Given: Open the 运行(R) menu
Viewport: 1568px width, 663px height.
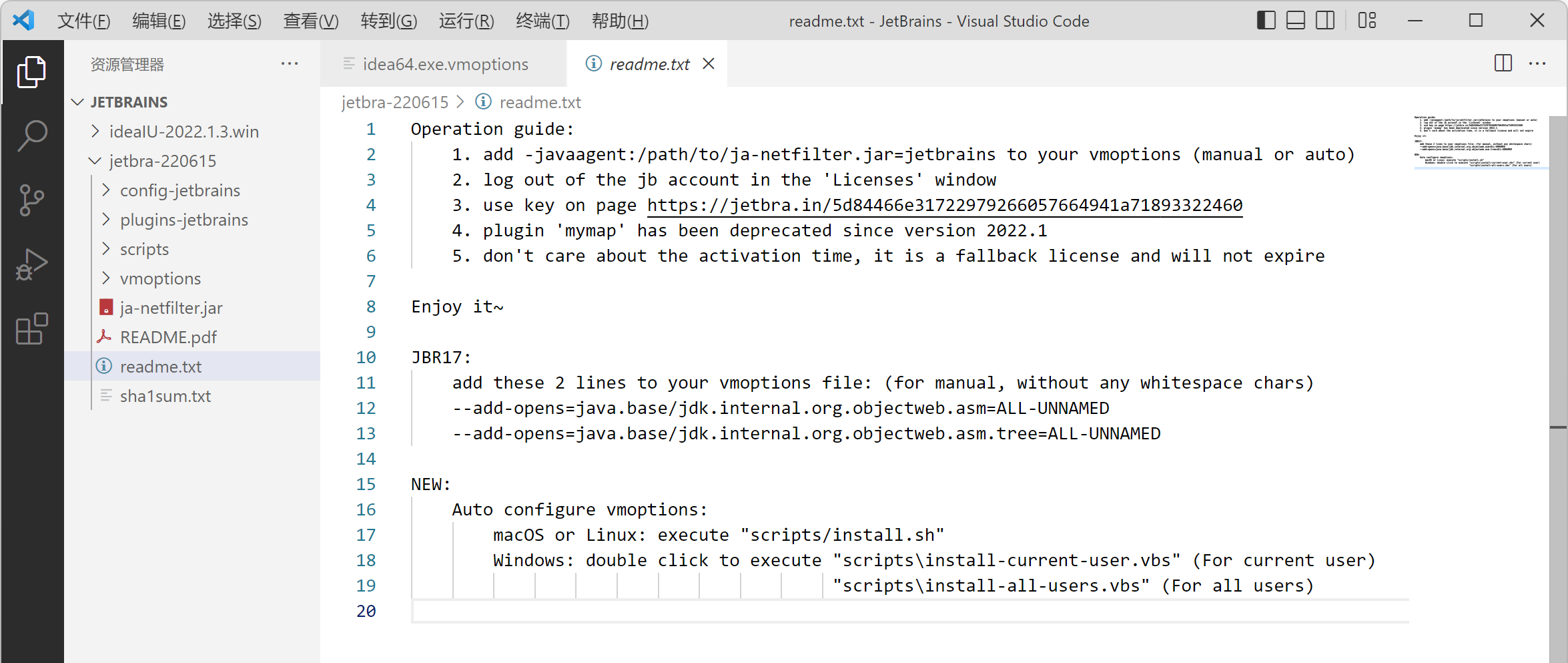Looking at the screenshot, I should click(x=466, y=21).
